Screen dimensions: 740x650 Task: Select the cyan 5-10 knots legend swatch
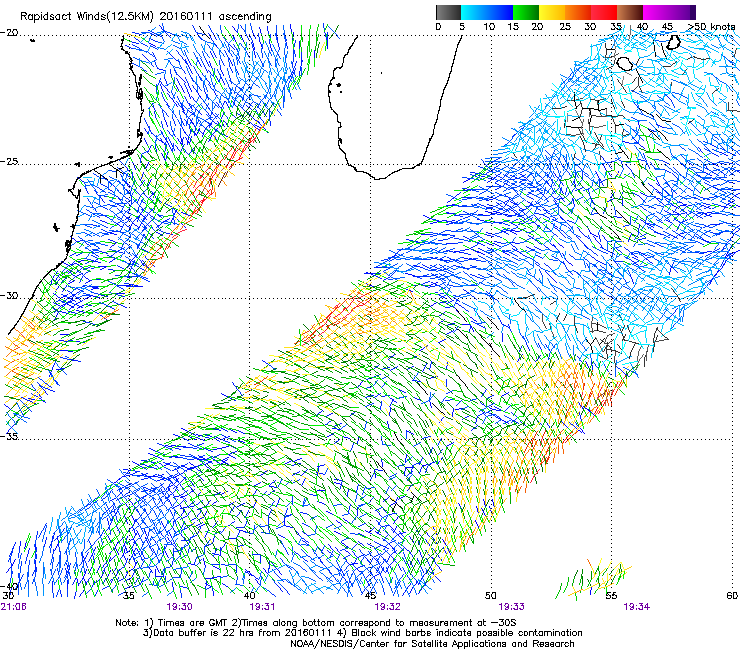(474, 12)
